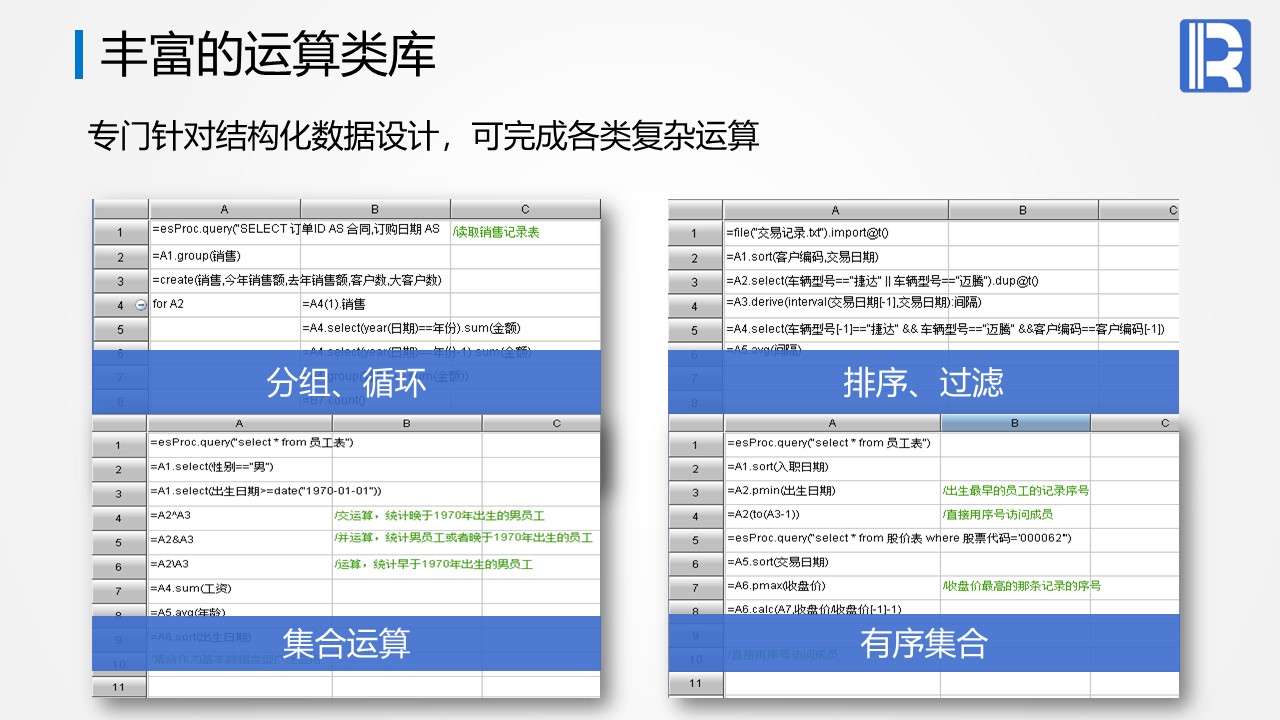Select the 分组、循环 blue banner

[346, 382]
